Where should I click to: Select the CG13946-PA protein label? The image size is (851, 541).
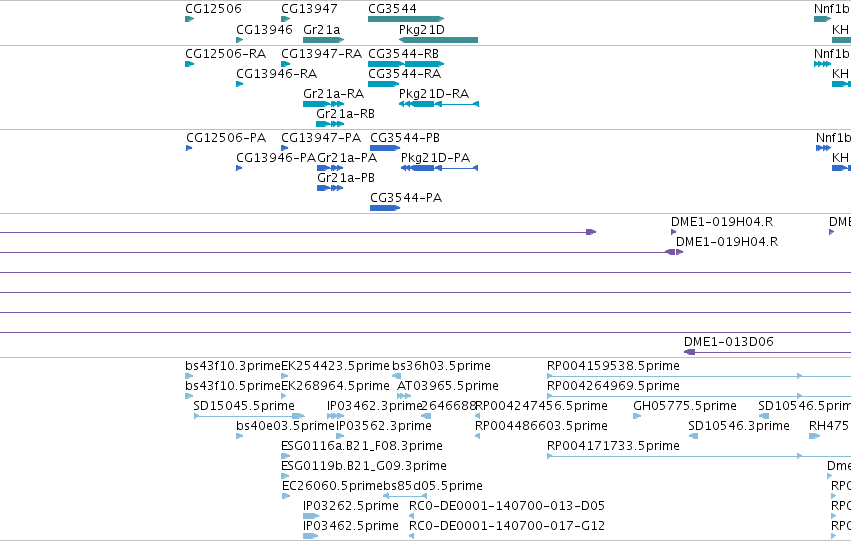point(276,158)
